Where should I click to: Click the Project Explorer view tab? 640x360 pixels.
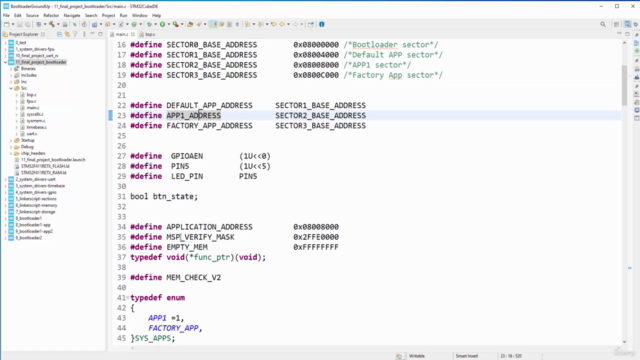pyautogui.click(x=23, y=34)
